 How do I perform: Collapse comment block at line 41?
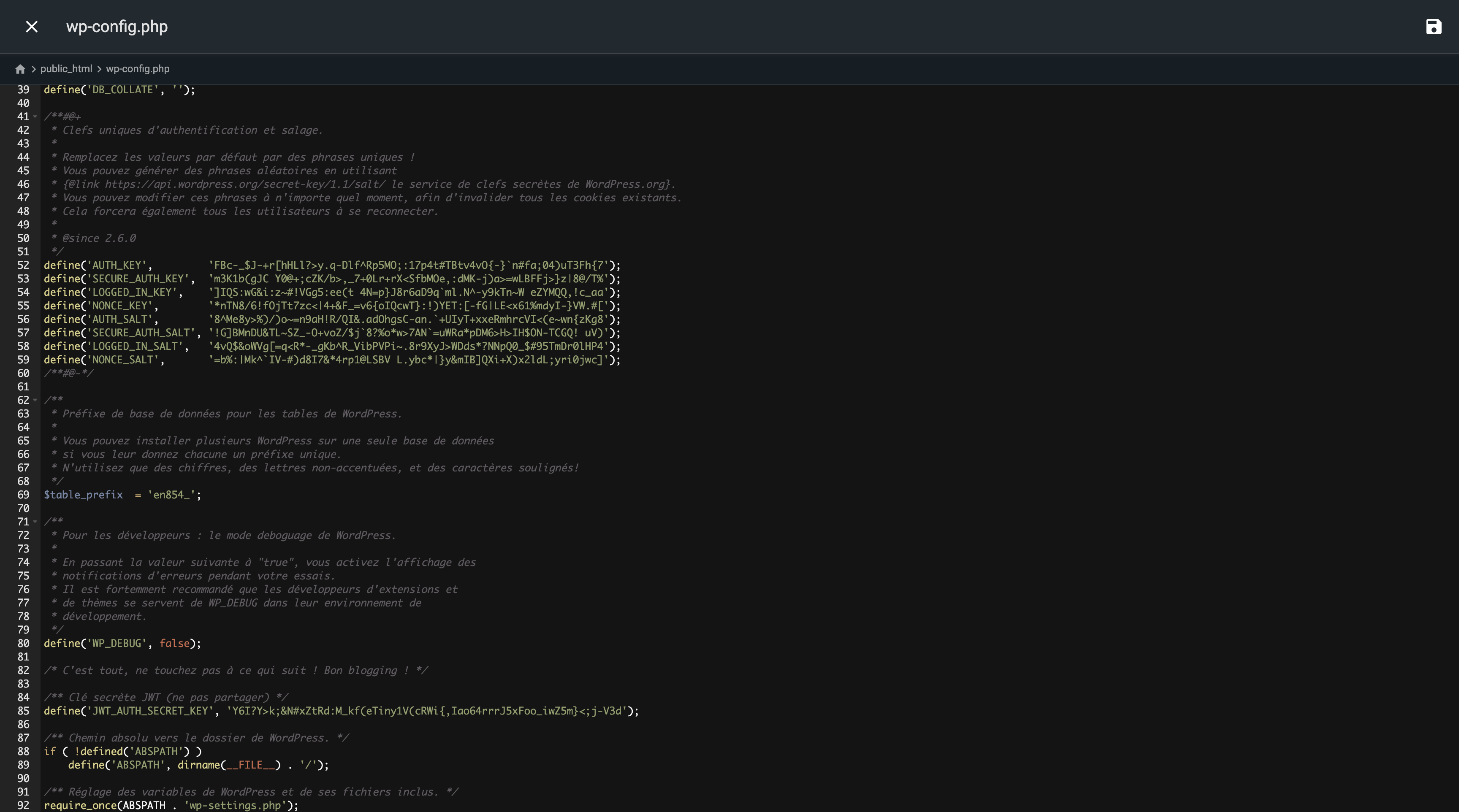click(35, 116)
